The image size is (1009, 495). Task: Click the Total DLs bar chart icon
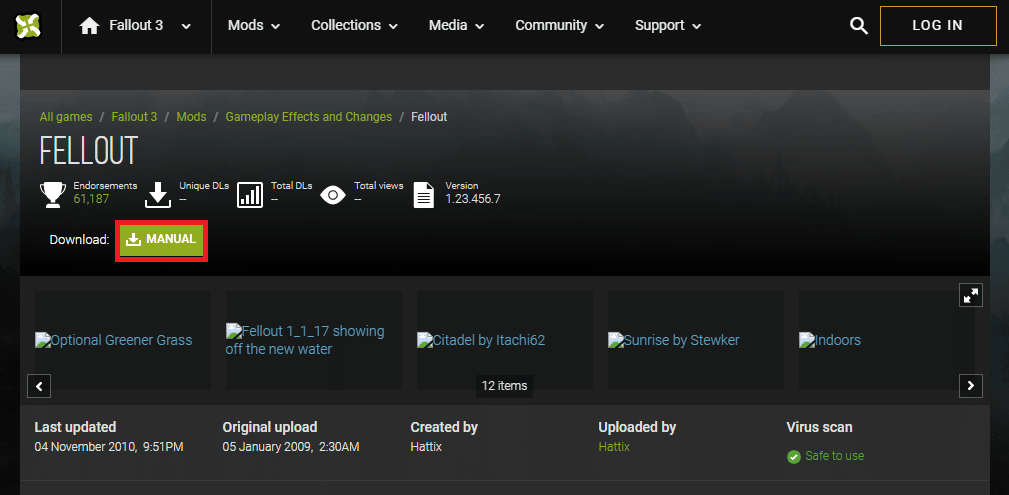pos(250,194)
